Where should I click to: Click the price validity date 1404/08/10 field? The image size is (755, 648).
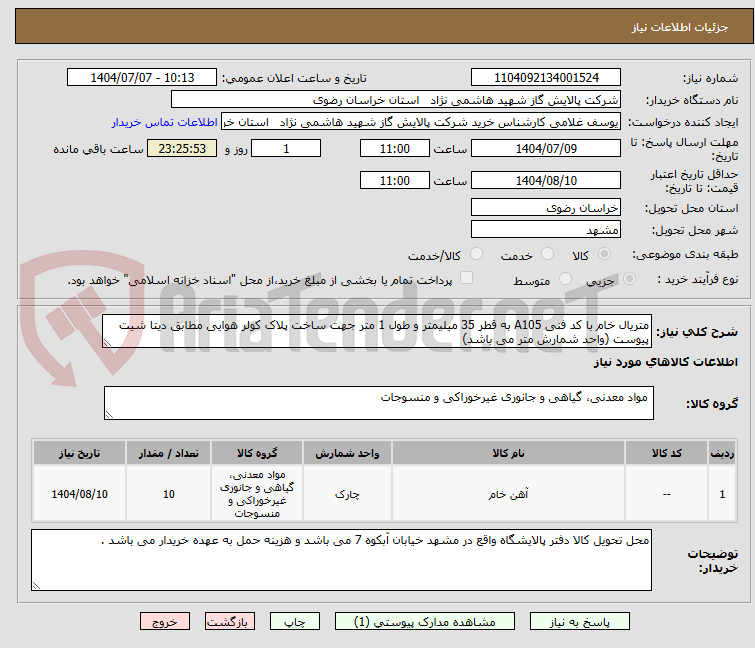(546, 180)
